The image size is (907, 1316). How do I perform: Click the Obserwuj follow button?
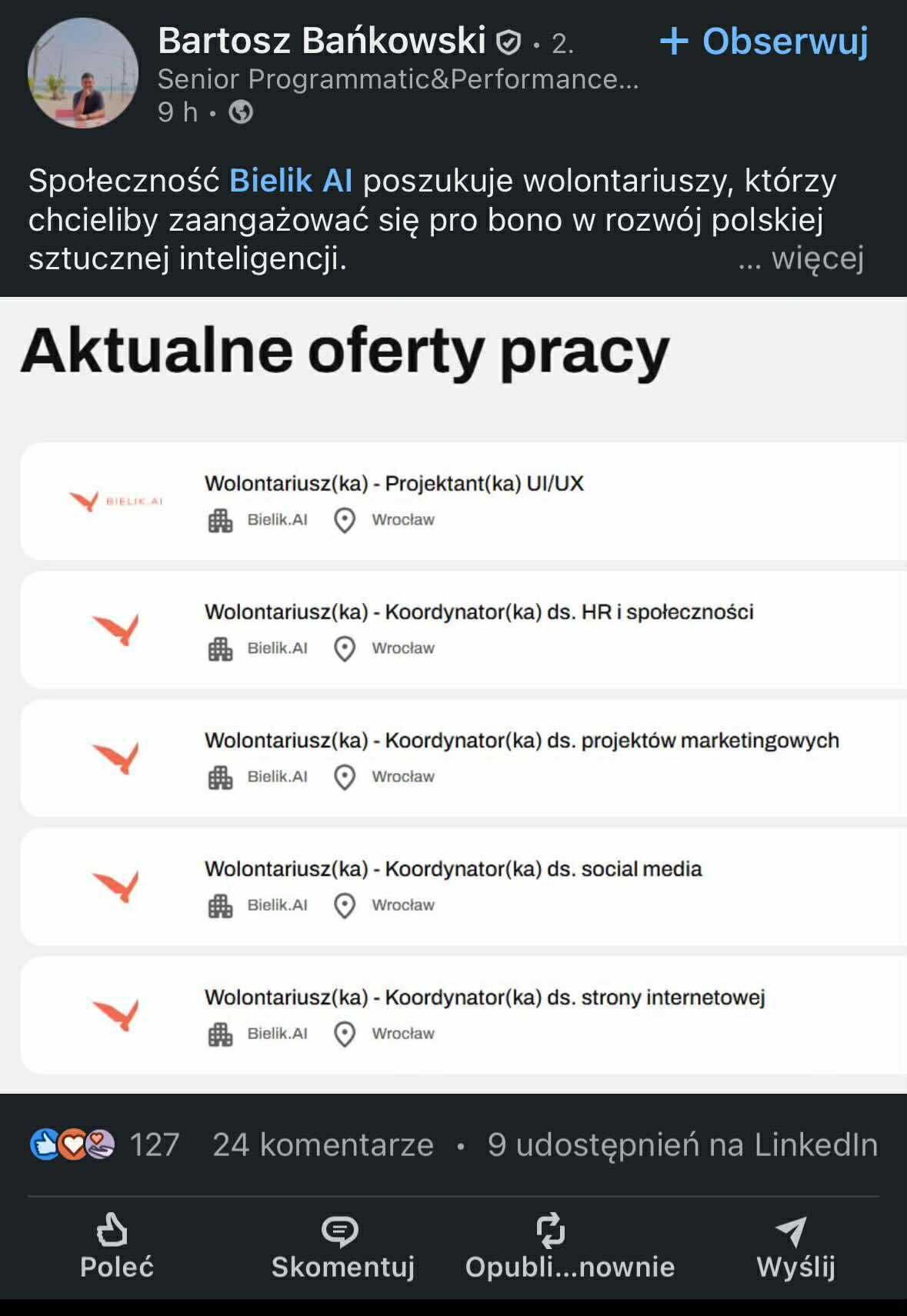pos(764,41)
